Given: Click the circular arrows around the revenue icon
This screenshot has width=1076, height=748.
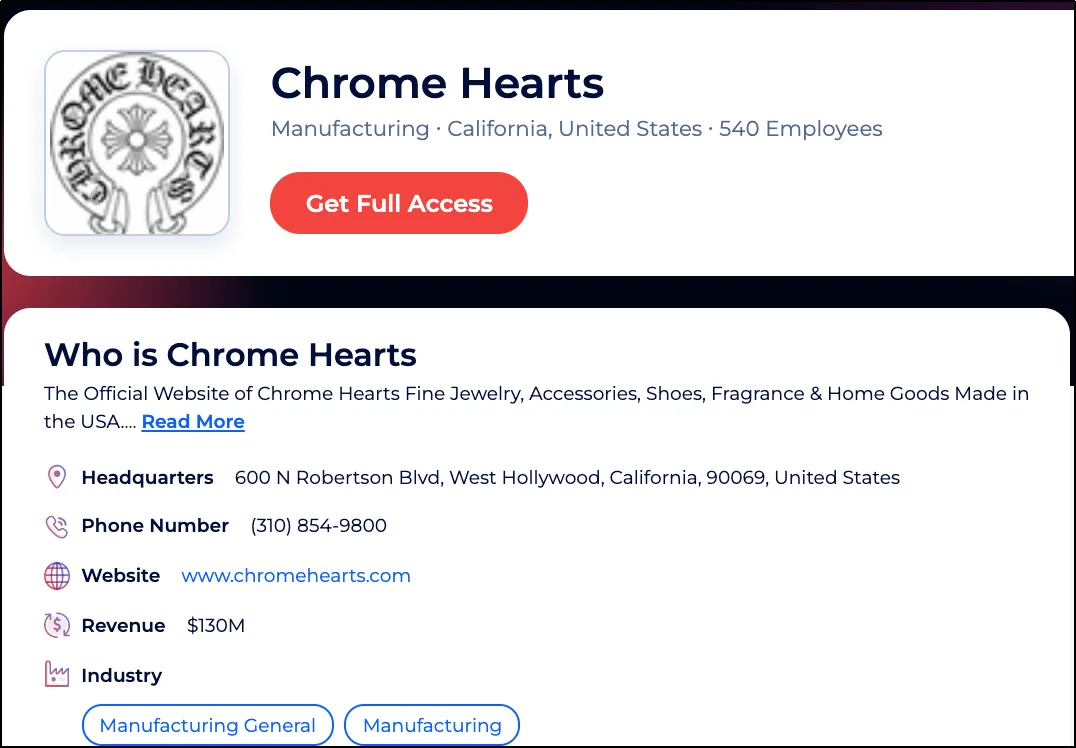Looking at the screenshot, I should pyautogui.click(x=57, y=625).
